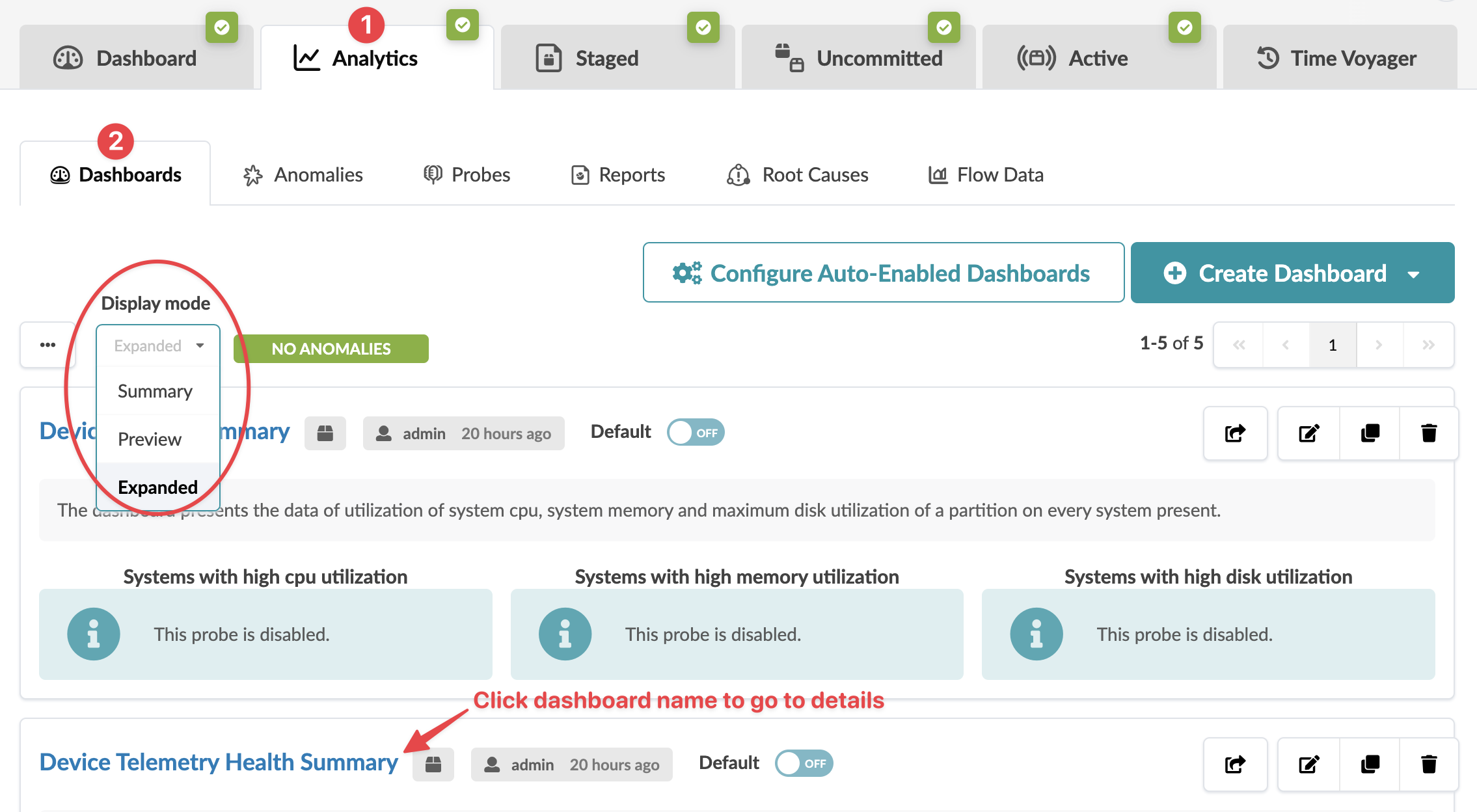Click edit icon for first dashboard
The image size is (1477, 812).
[1308, 433]
